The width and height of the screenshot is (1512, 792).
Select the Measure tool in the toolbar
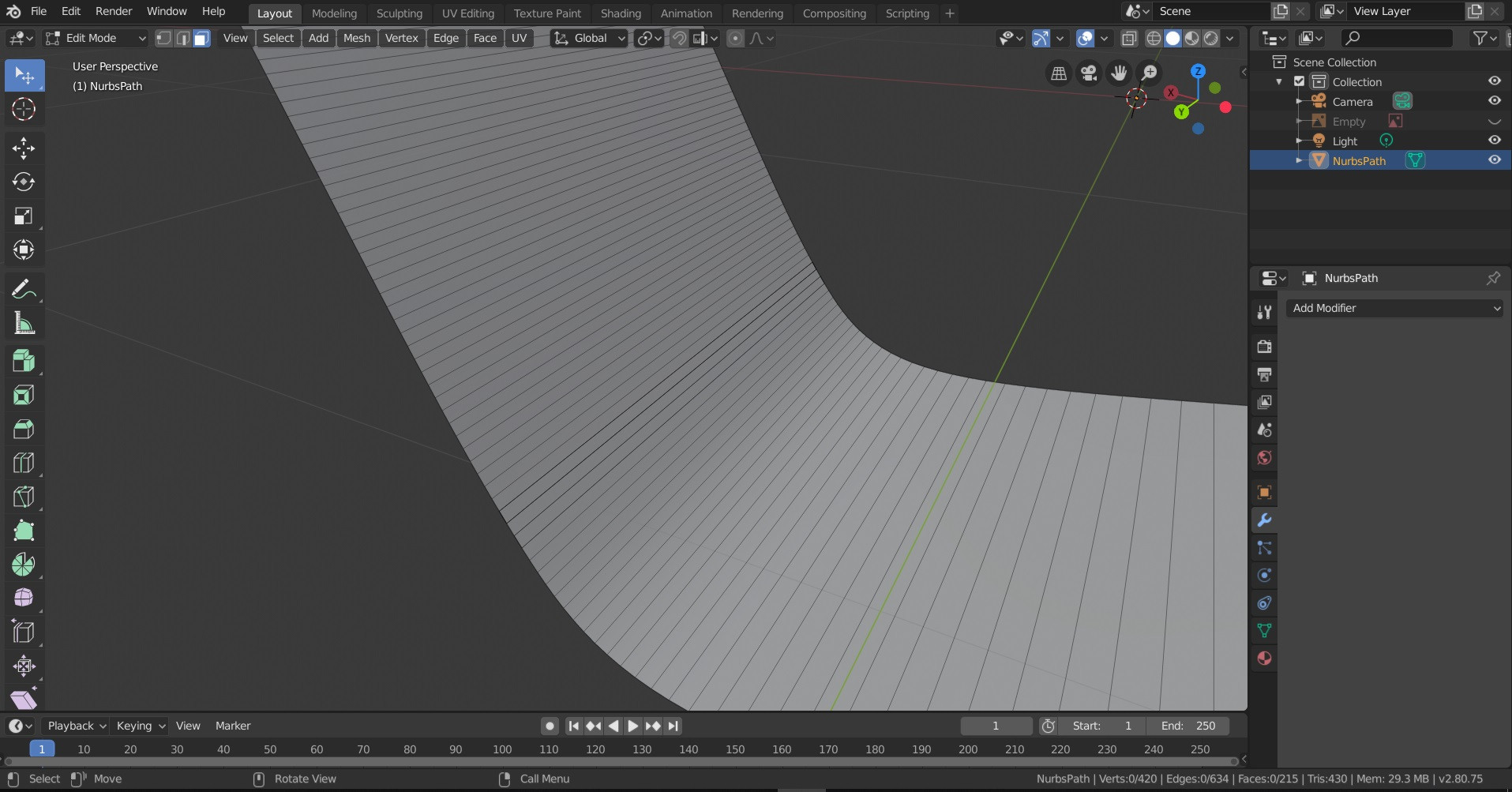[x=23, y=323]
